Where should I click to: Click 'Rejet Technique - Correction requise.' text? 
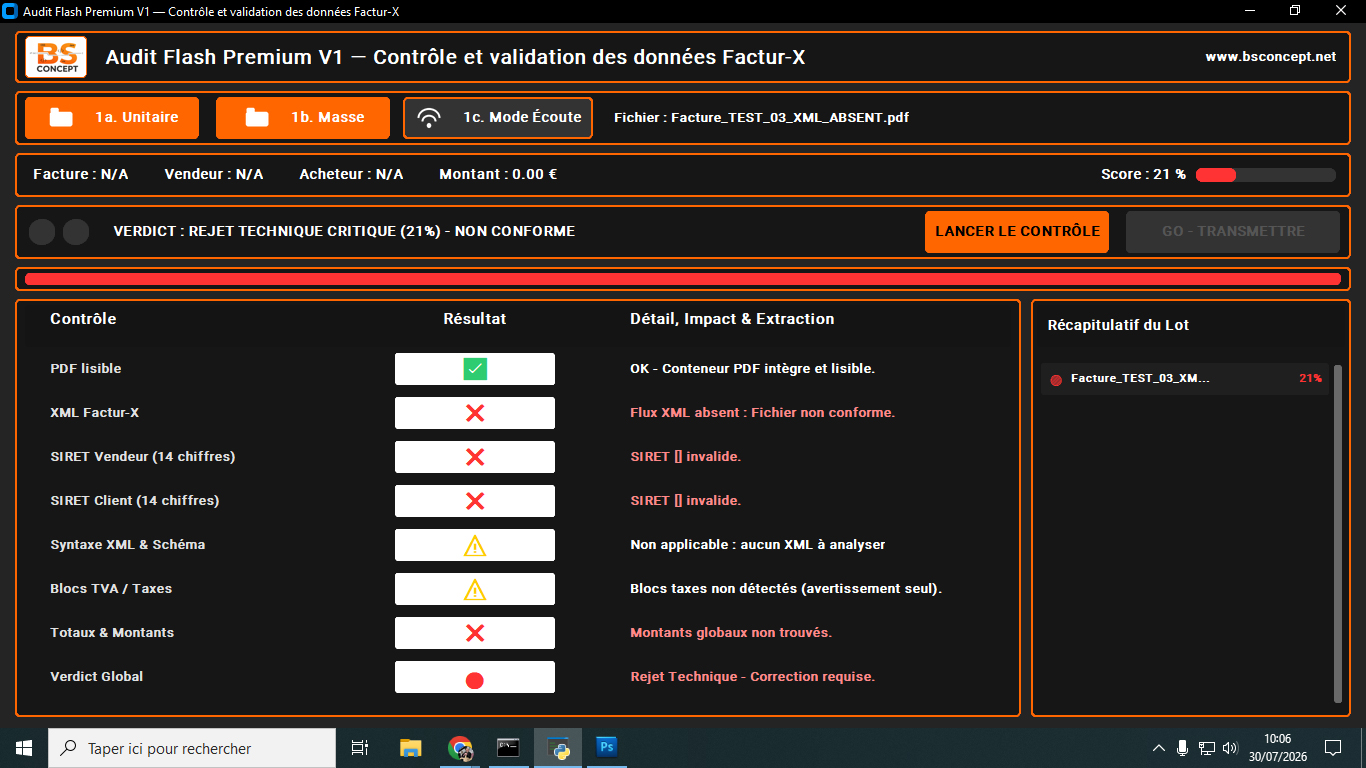coord(752,677)
